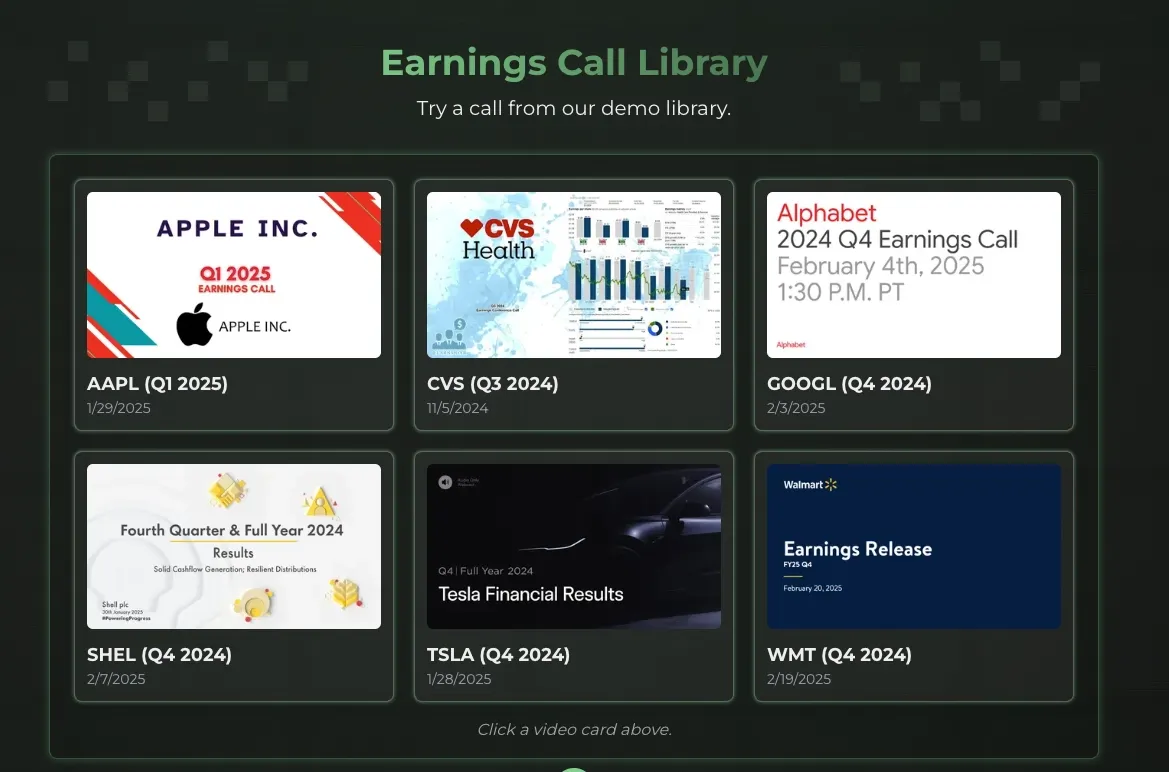Click the AAPL (Q1 2025) title label
1169x772 pixels.
click(156, 384)
